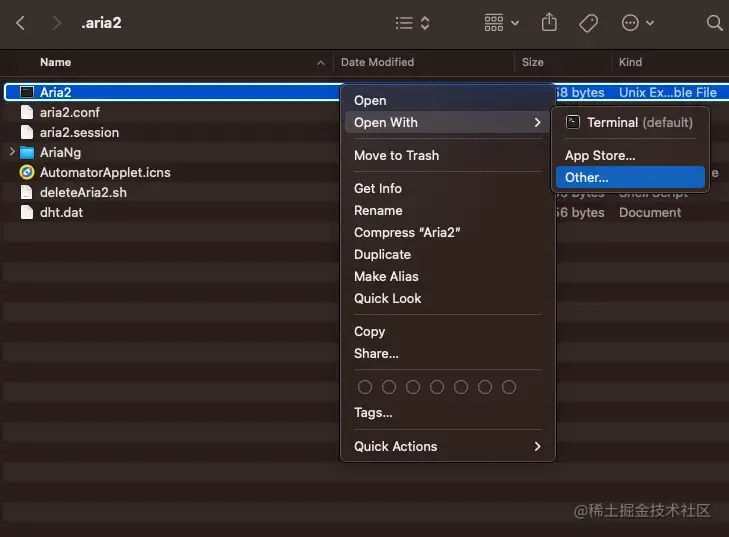Click the Edit Tags toolbar icon
The height and width of the screenshot is (537, 729).
(x=588, y=23)
